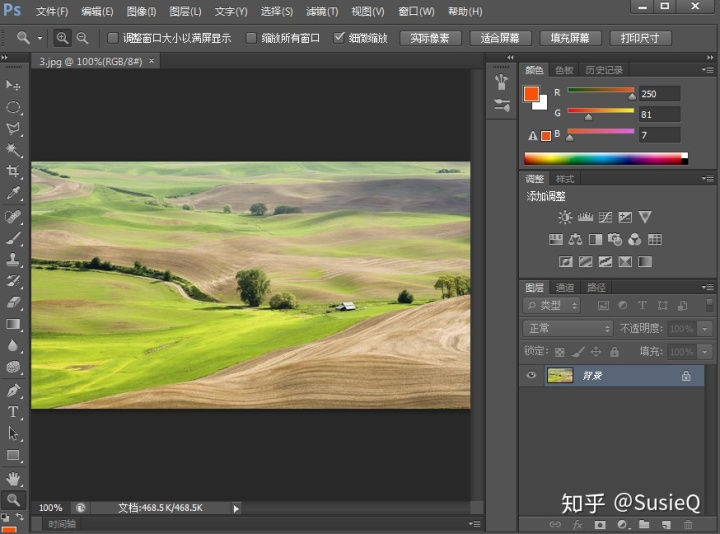This screenshot has height=534, width=720.
Task: Open the Layers panel flyout menu
Action: coord(708,287)
